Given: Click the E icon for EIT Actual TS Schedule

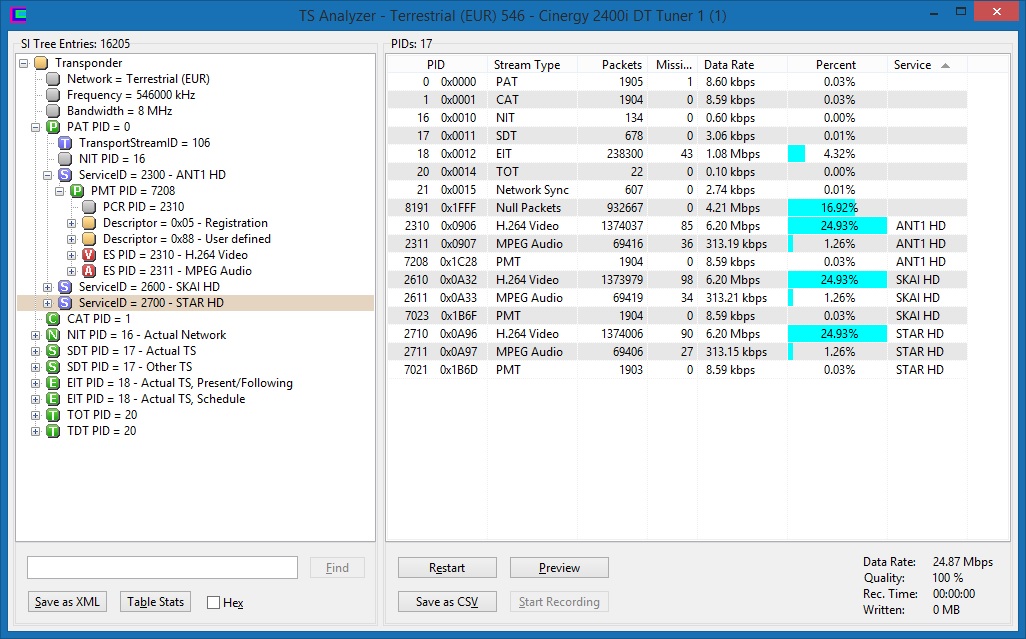Looking at the screenshot, I should click(x=53, y=399).
